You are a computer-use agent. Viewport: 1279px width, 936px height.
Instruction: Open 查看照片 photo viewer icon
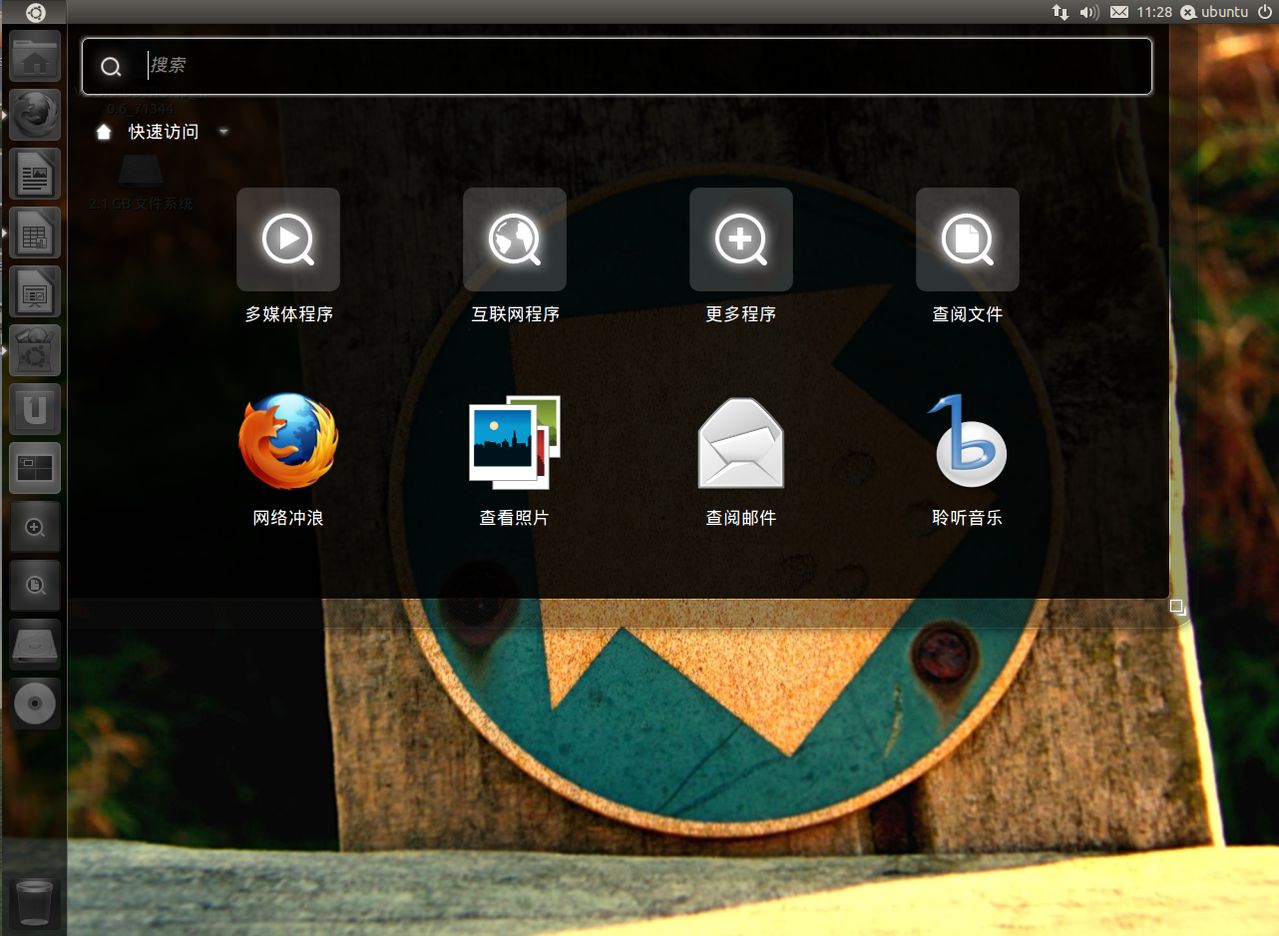pos(515,441)
